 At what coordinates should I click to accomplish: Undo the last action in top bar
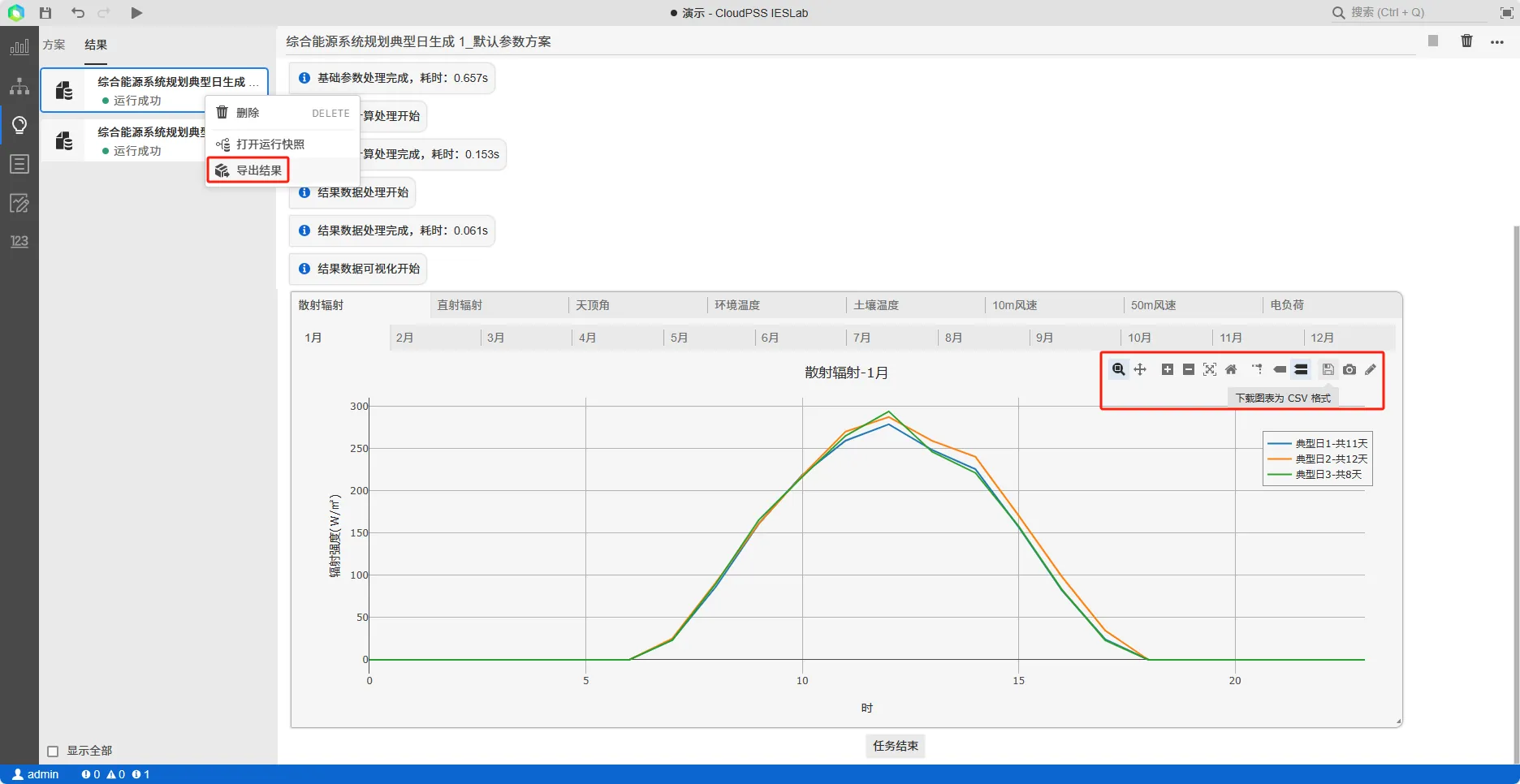(x=78, y=13)
